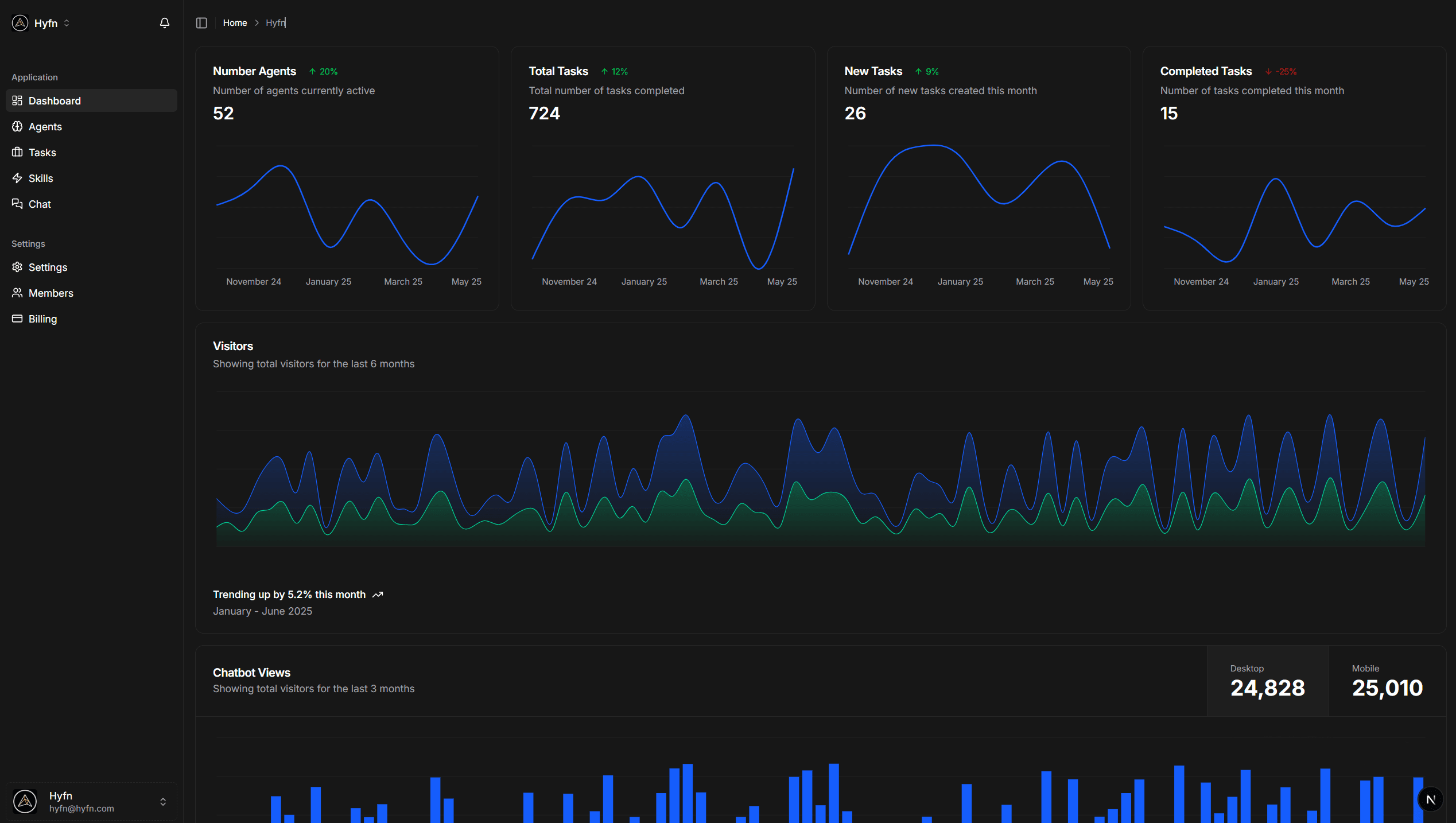1456x823 pixels.
Task: Click the Number Agents card title
Action: 254,71
